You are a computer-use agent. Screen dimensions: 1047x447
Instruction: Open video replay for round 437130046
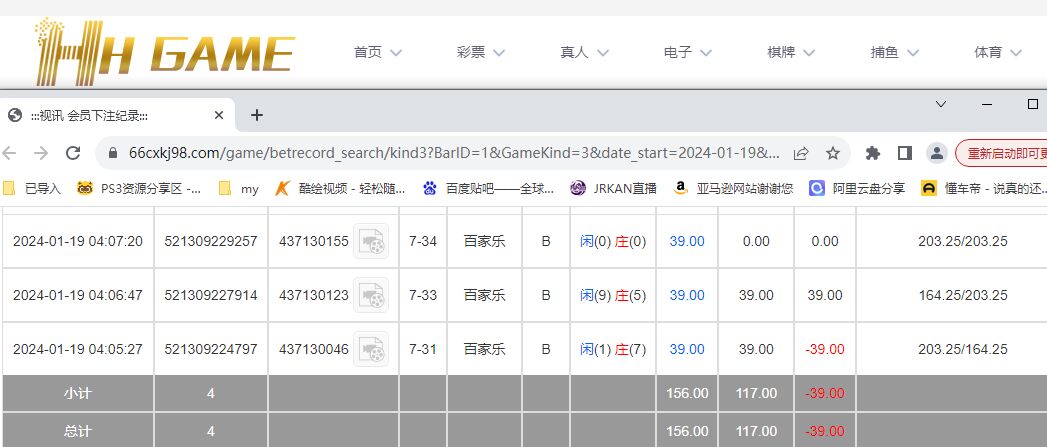371,349
